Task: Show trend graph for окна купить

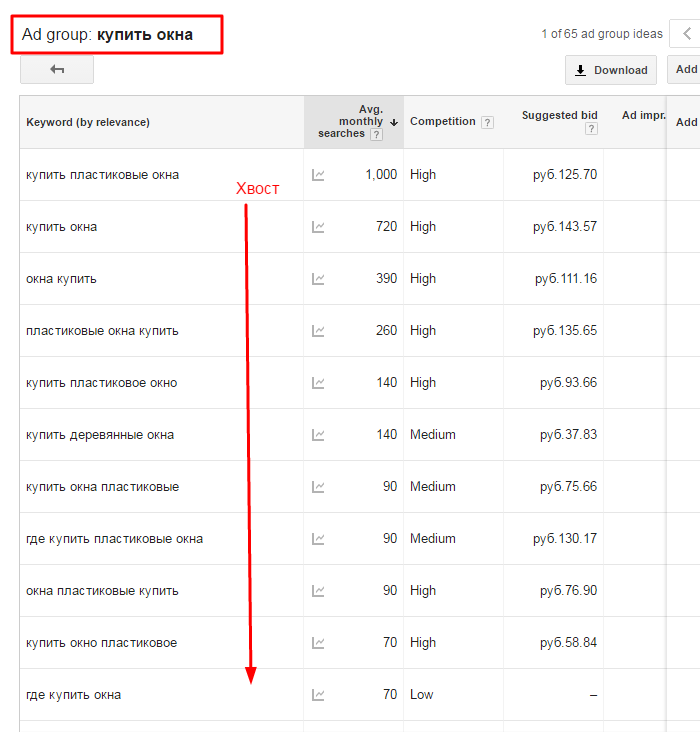Action: [x=318, y=279]
